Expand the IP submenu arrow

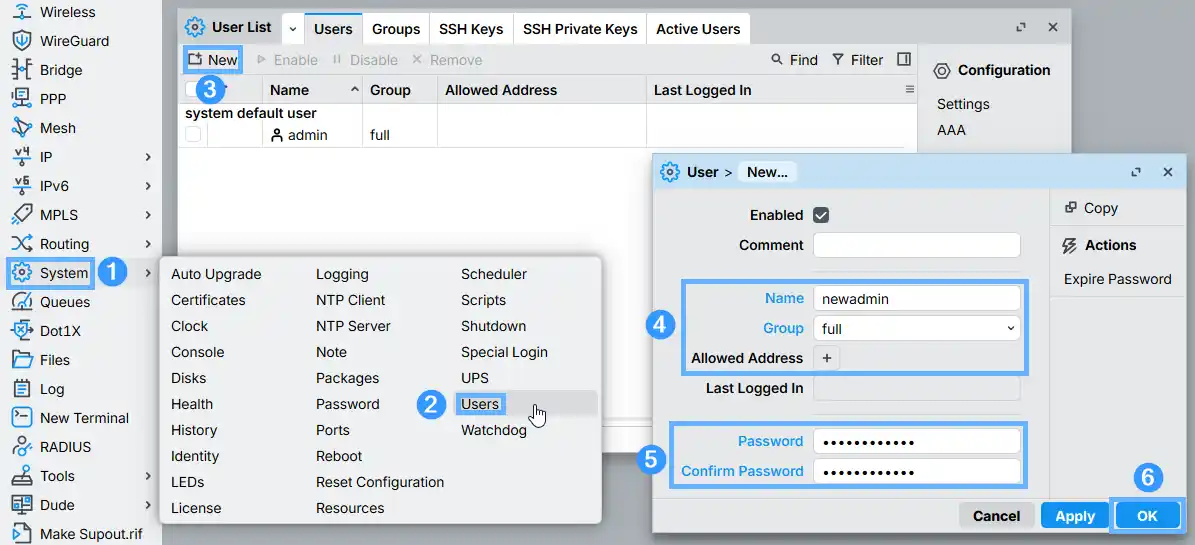point(148,156)
